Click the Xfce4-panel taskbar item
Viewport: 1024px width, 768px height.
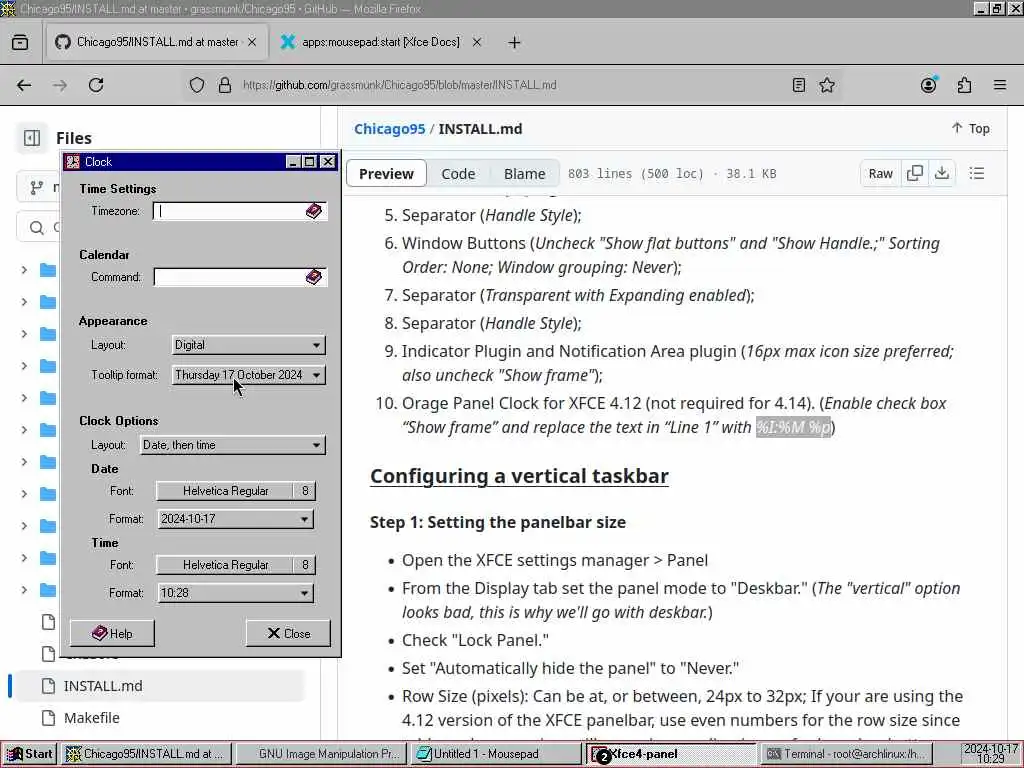click(x=671, y=754)
